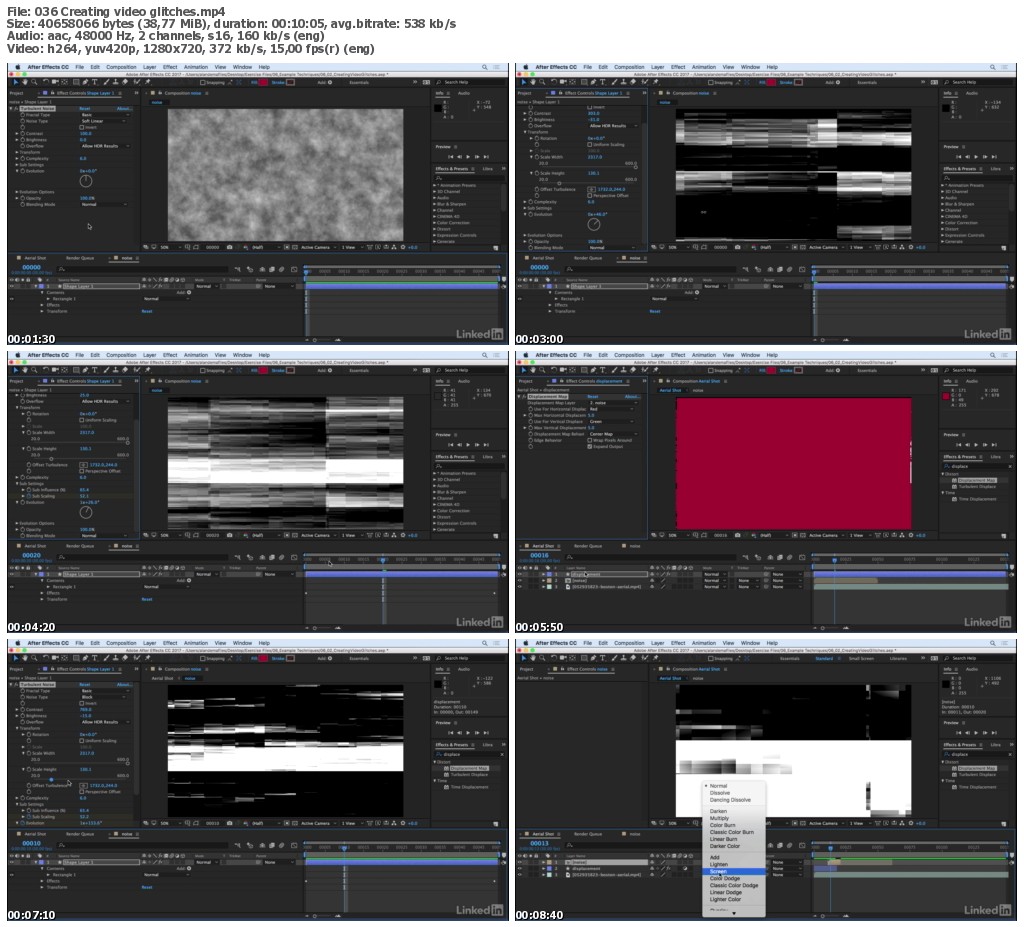This screenshot has width=1024, height=927.
Task: Take a snapshot via the camera icon in the 00:05:50 viewer
Action: pos(737,535)
